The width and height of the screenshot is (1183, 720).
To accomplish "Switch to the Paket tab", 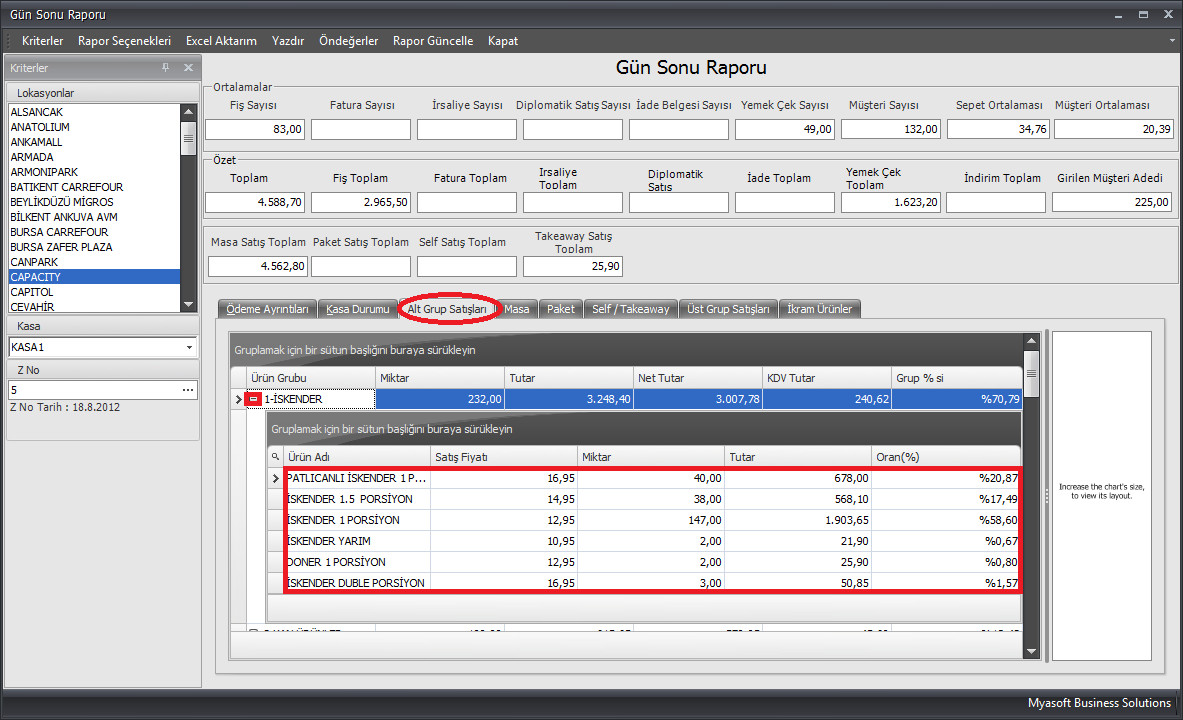I will (x=561, y=309).
